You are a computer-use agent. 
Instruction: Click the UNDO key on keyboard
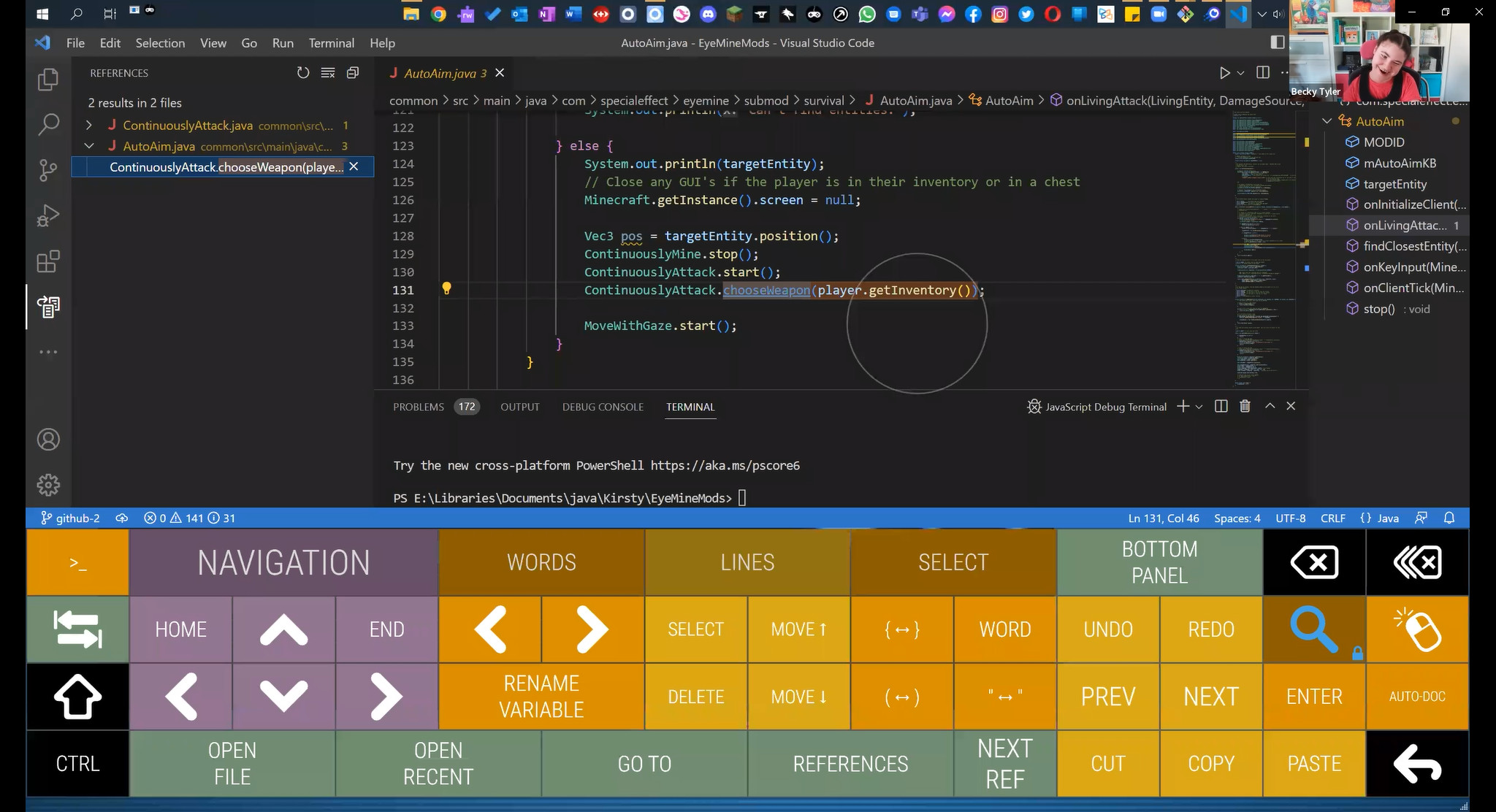[x=1108, y=629]
